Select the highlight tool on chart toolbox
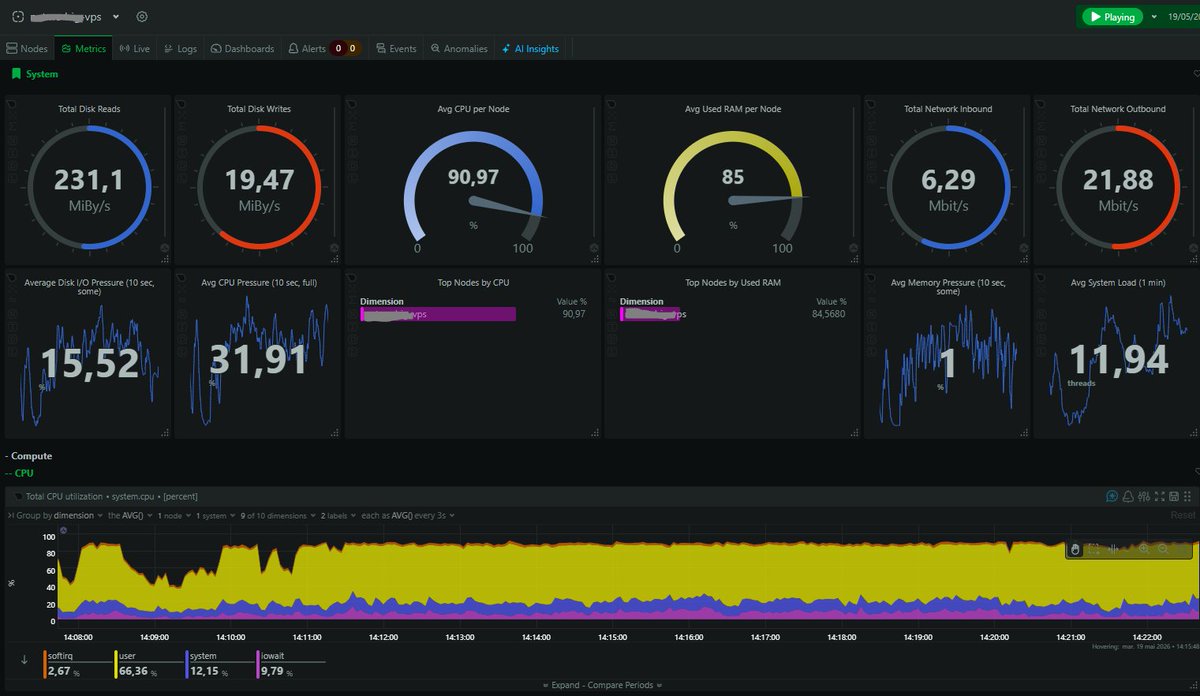 tap(1114, 549)
